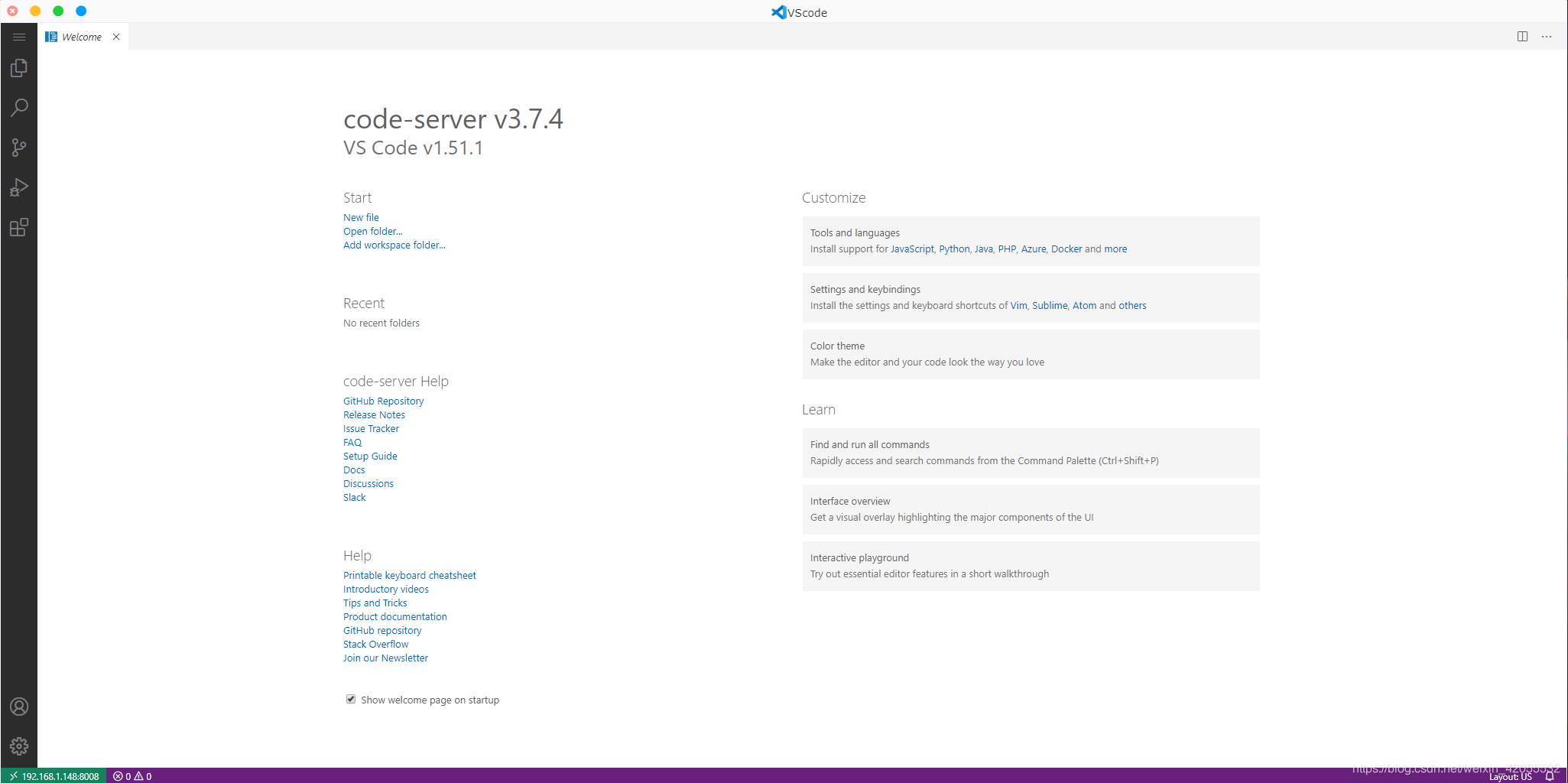Install Azure support link
1568x783 pixels.
point(1034,249)
